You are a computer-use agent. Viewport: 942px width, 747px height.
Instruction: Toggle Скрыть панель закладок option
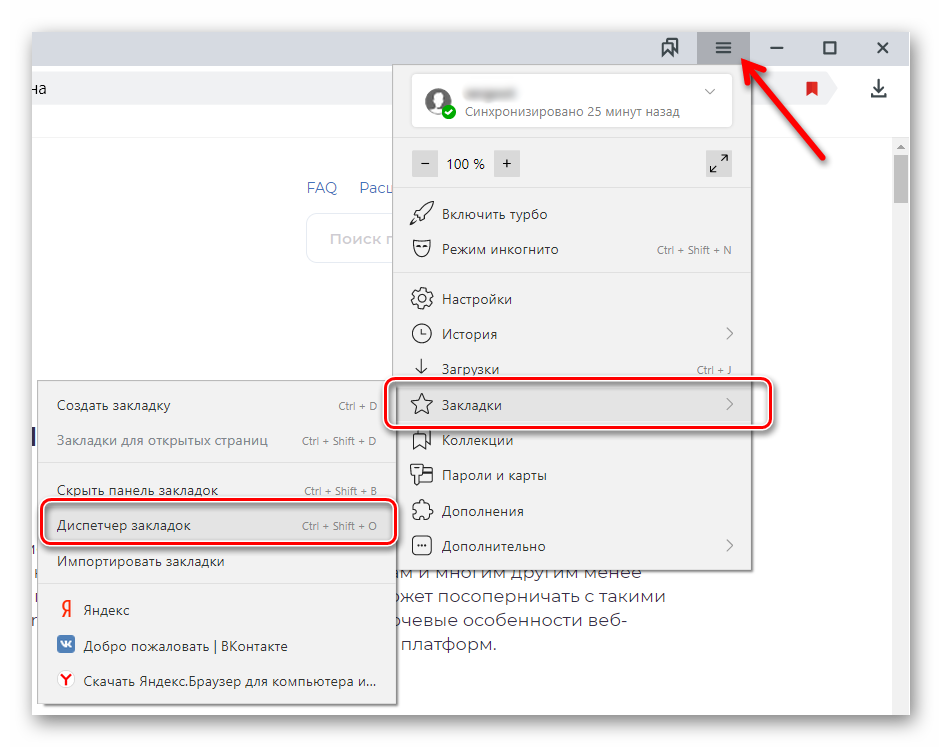tap(137, 491)
